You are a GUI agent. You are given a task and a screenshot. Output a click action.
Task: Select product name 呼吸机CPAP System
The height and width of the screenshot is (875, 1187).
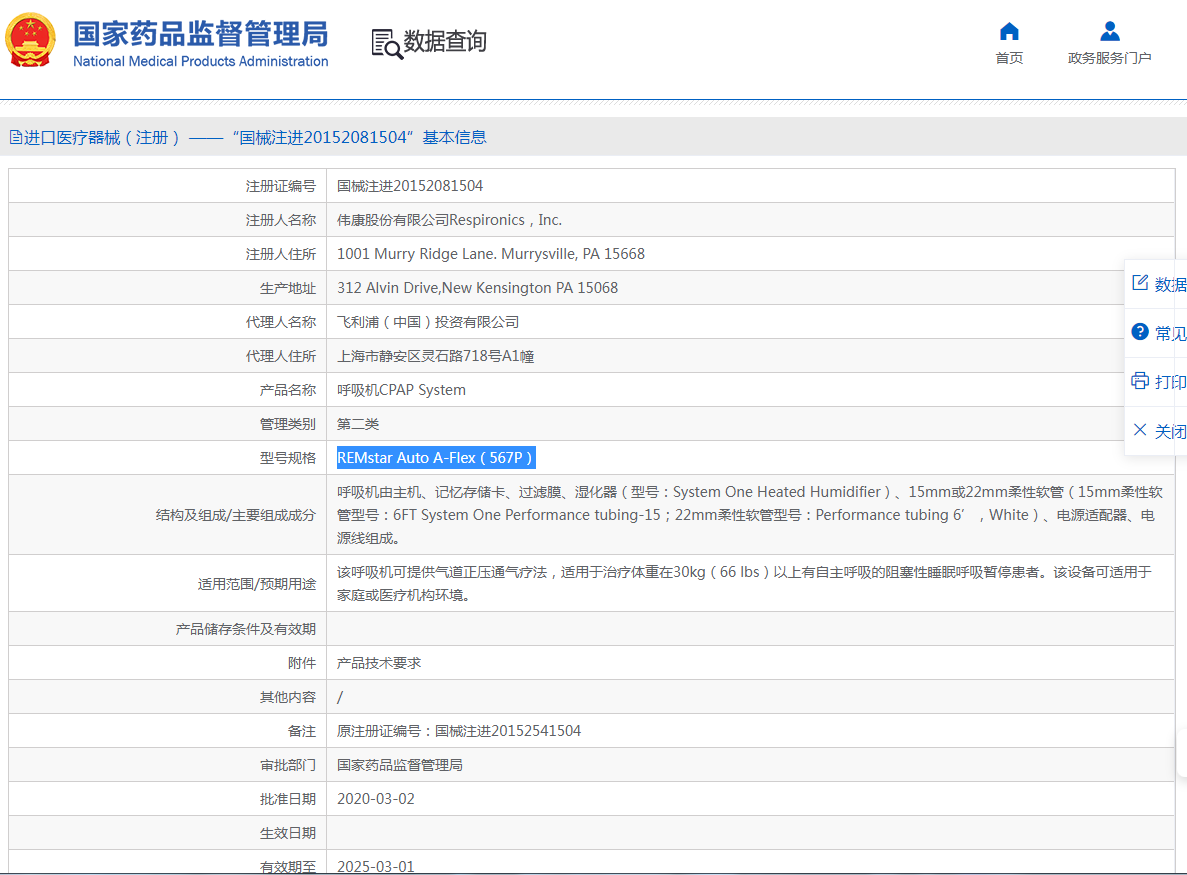pyautogui.click(x=401, y=390)
